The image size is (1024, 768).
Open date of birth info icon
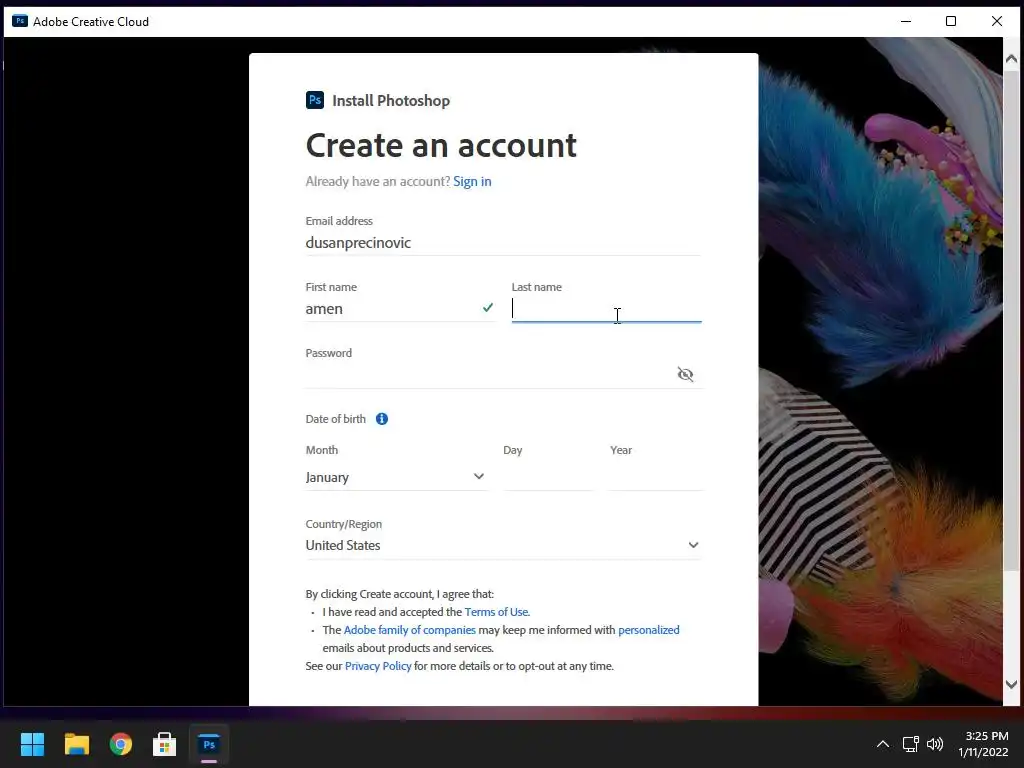382,419
